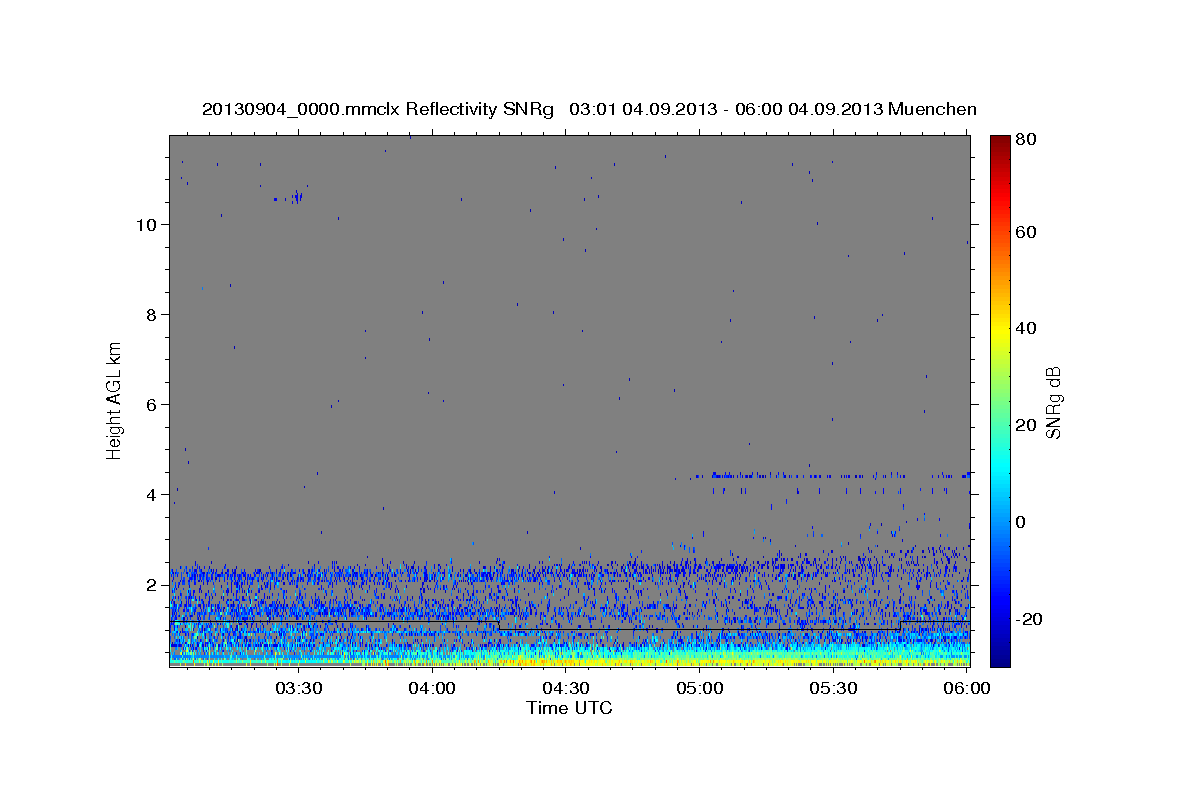
Task: Click the colorbar value 80
Action: [1028, 140]
